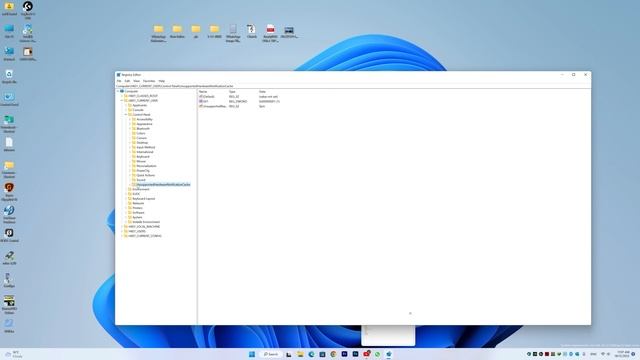This screenshot has width=640, height=360.
Task: Click the Printers key folder icon
Action: 130,208
